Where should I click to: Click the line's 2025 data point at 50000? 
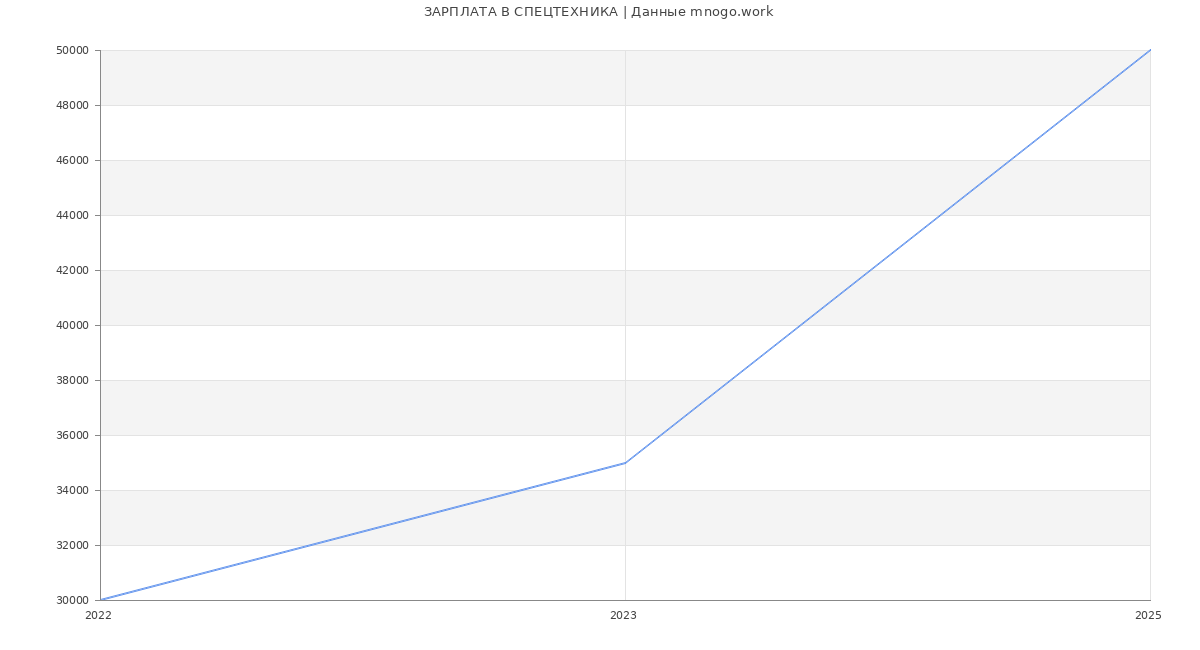click(1150, 50)
